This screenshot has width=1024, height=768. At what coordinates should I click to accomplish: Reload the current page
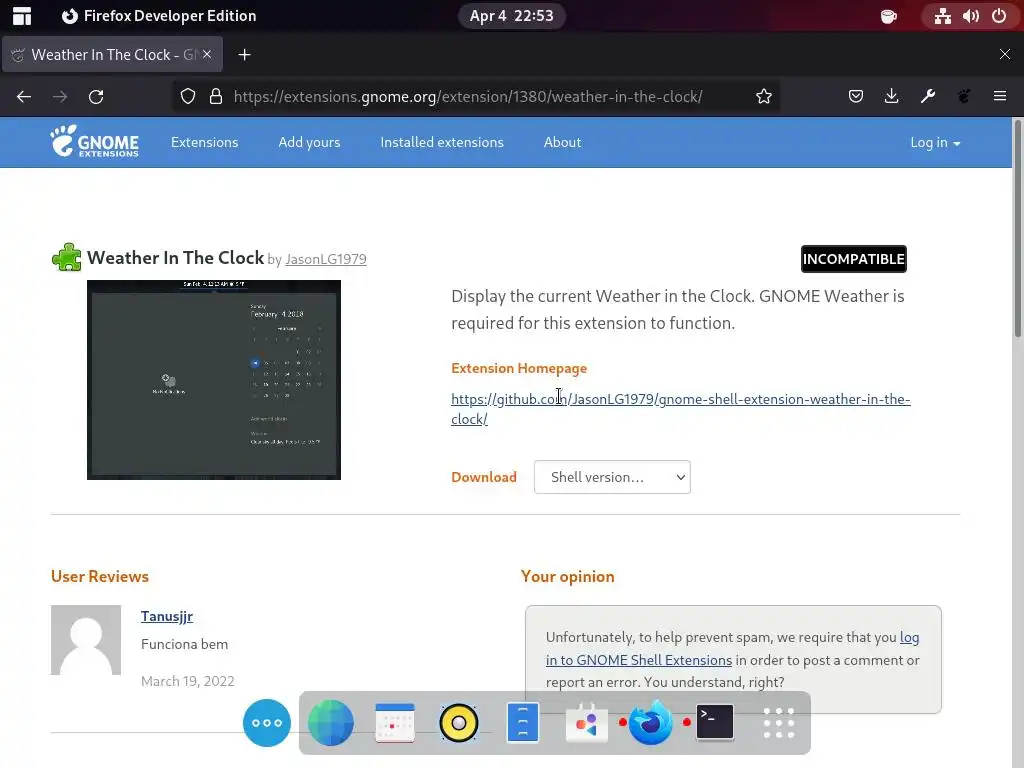click(x=96, y=97)
